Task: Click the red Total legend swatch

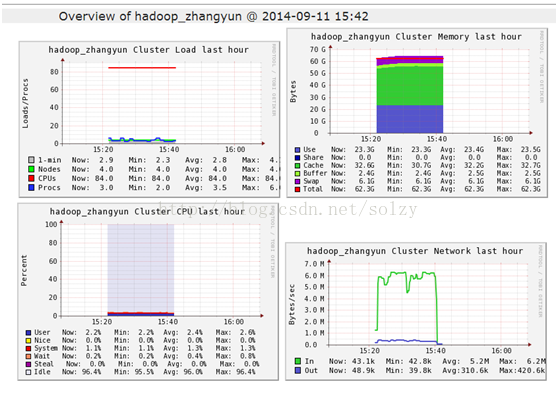Action: pyautogui.click(x=298, y=189)
